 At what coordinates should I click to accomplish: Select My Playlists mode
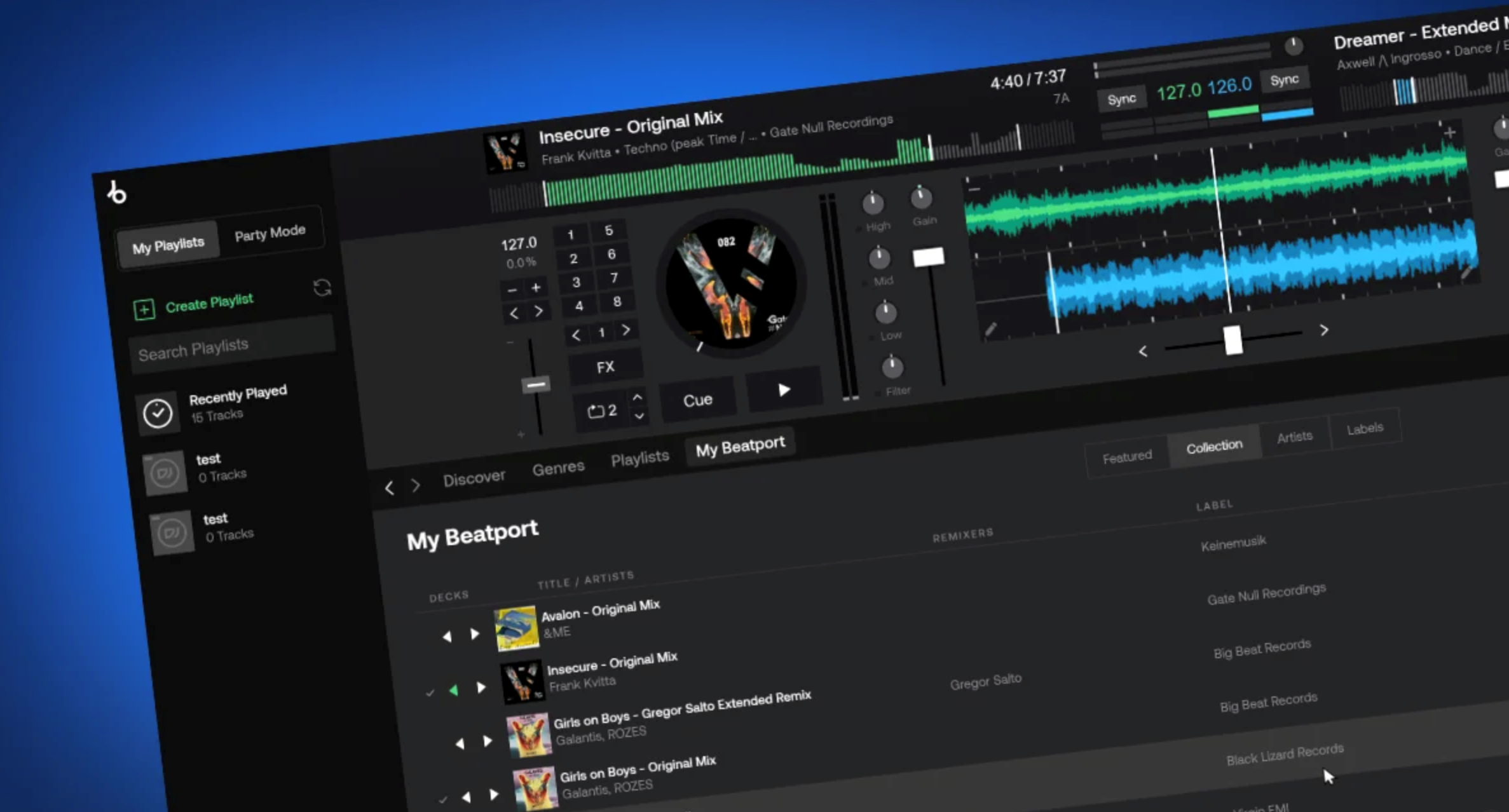(x=168, y=245)
